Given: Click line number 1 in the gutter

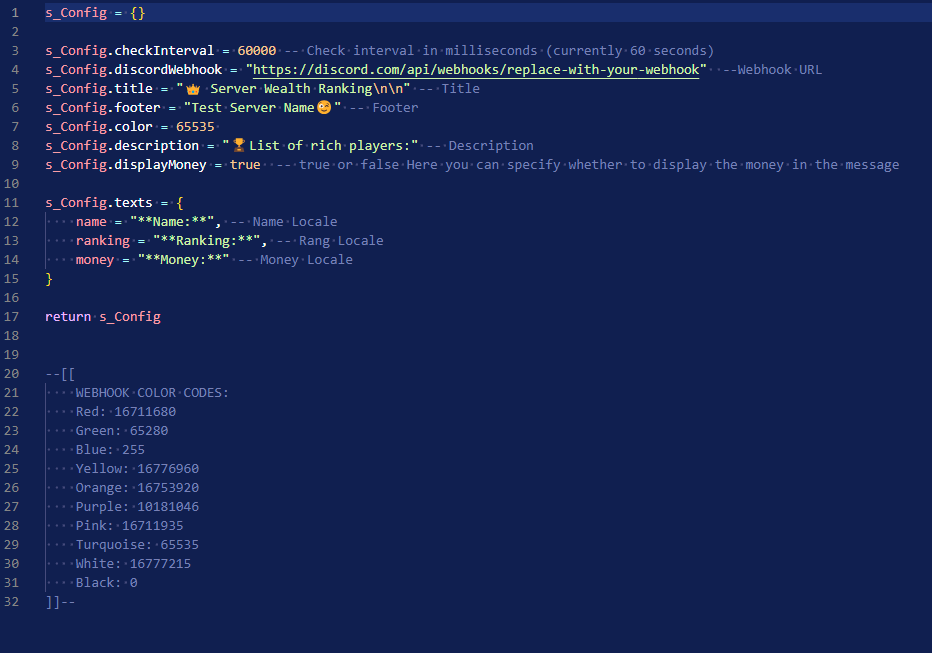Looking at the screenshot, I should click(14, 13).
